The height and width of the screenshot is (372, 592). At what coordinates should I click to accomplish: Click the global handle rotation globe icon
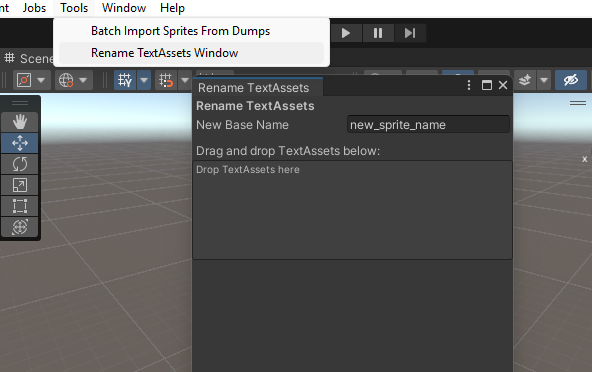coord(66,80)
